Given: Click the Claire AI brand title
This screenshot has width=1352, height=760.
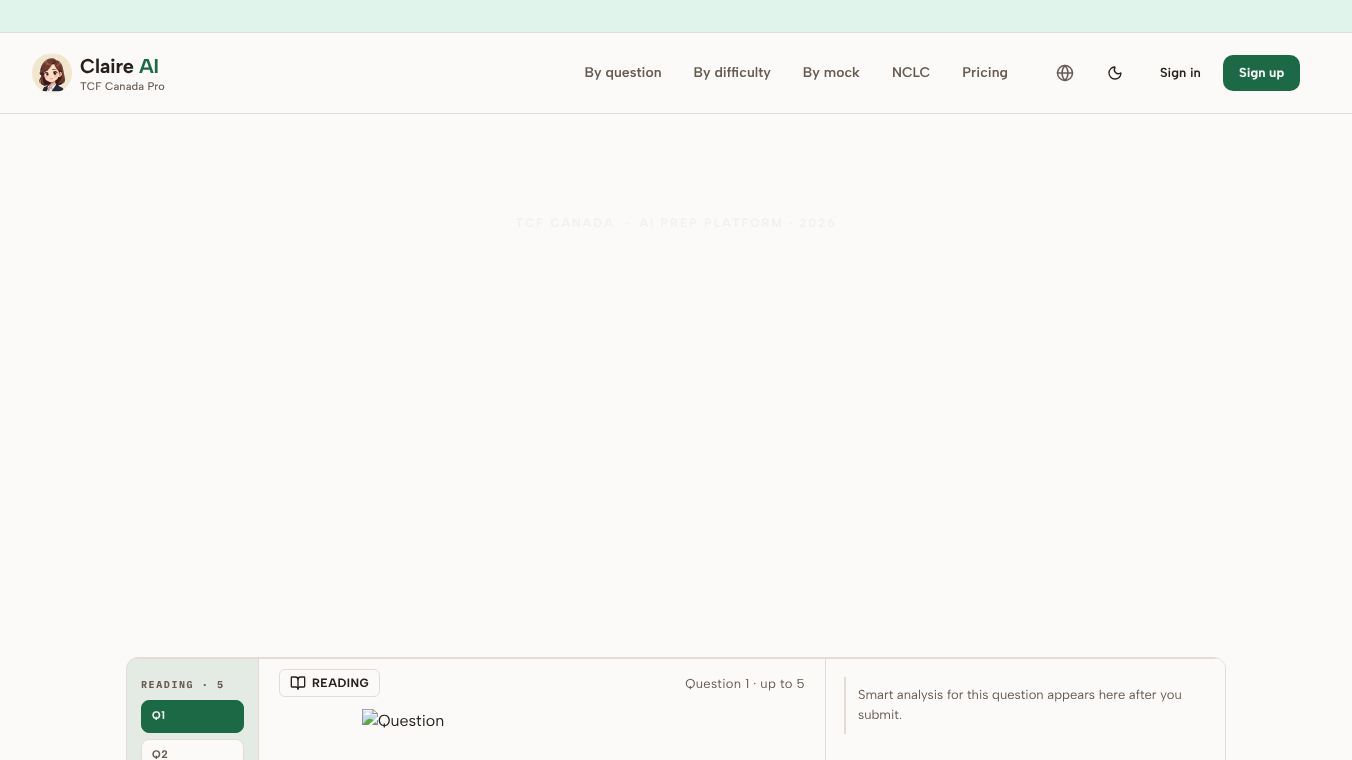Looking at the screenshot, I should 119,66.
